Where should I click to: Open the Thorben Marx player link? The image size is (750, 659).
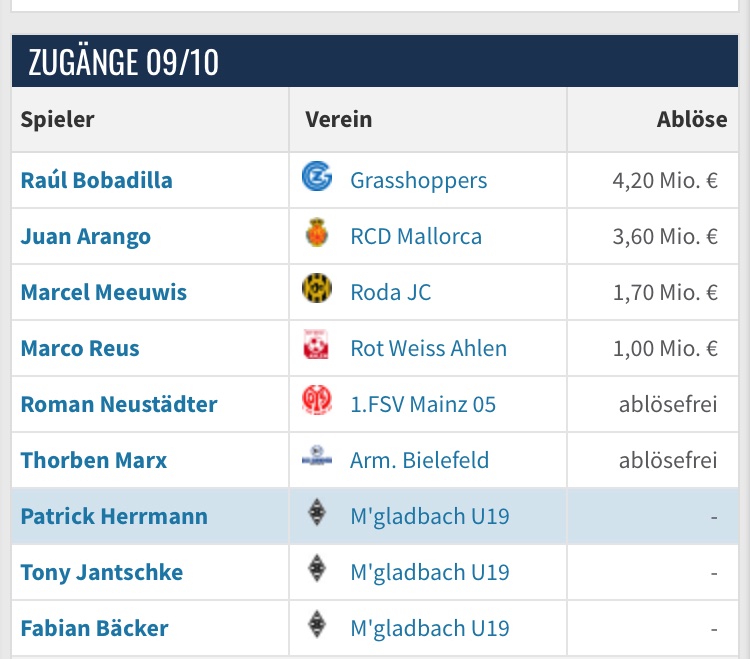click(x=94, y=460)
